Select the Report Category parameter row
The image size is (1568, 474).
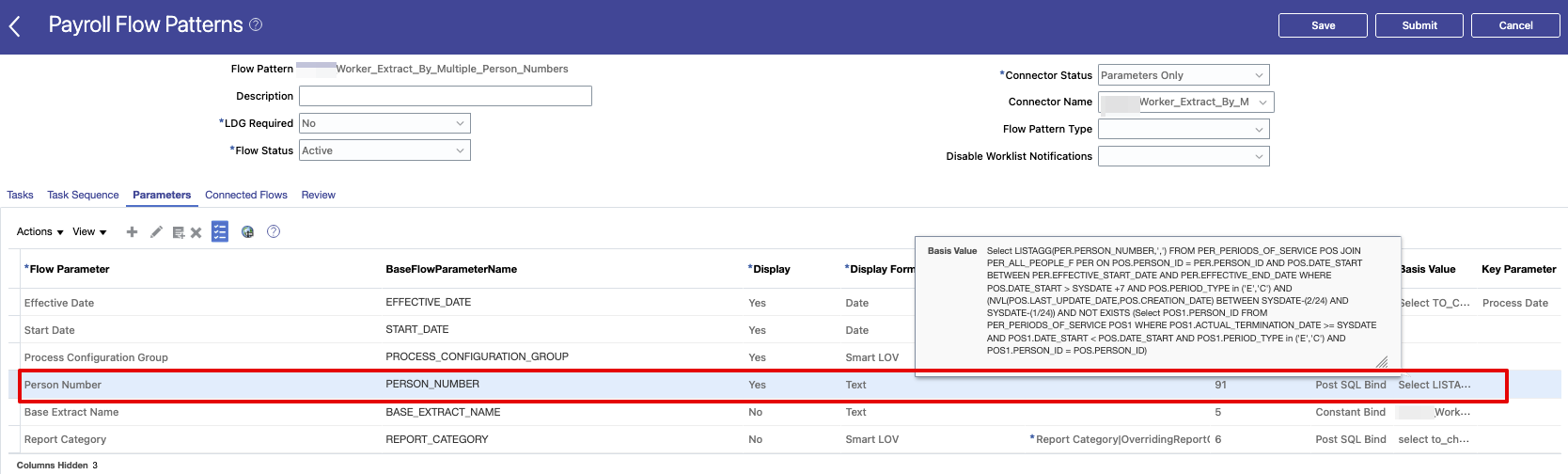pos(785,439)
